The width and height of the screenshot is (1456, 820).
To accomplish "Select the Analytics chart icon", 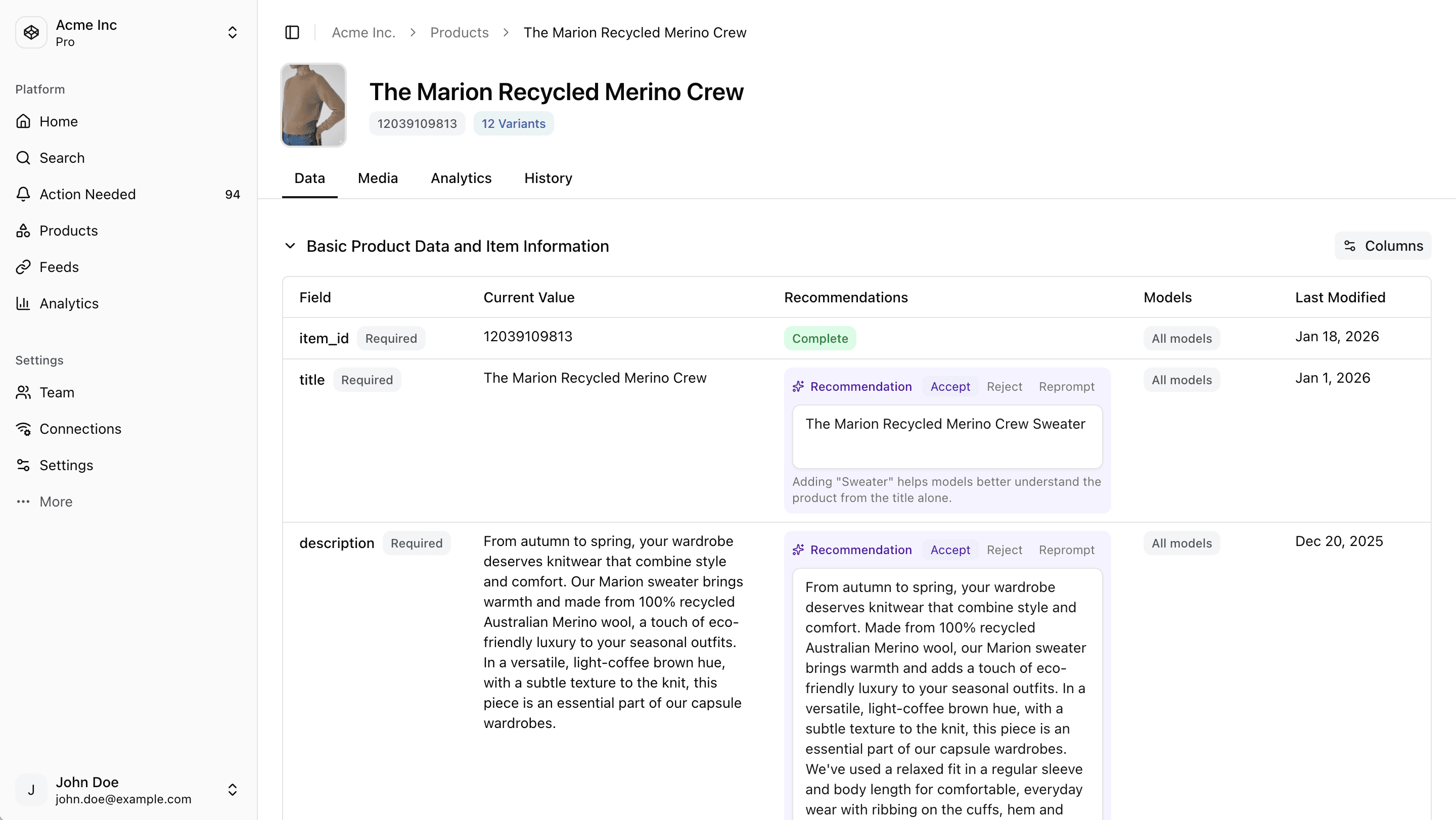I will [23, 303].
